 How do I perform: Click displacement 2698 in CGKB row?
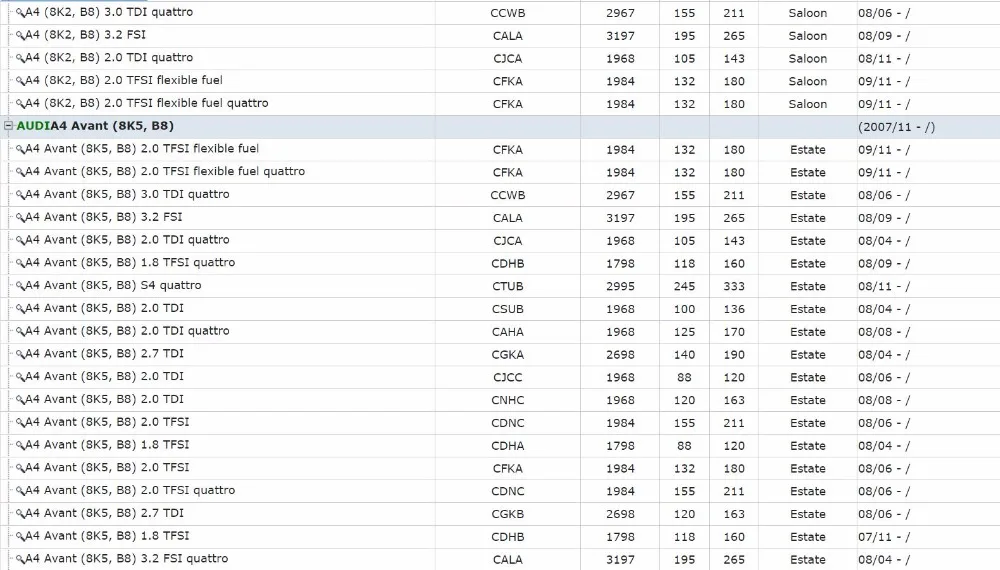click(620, 514)
